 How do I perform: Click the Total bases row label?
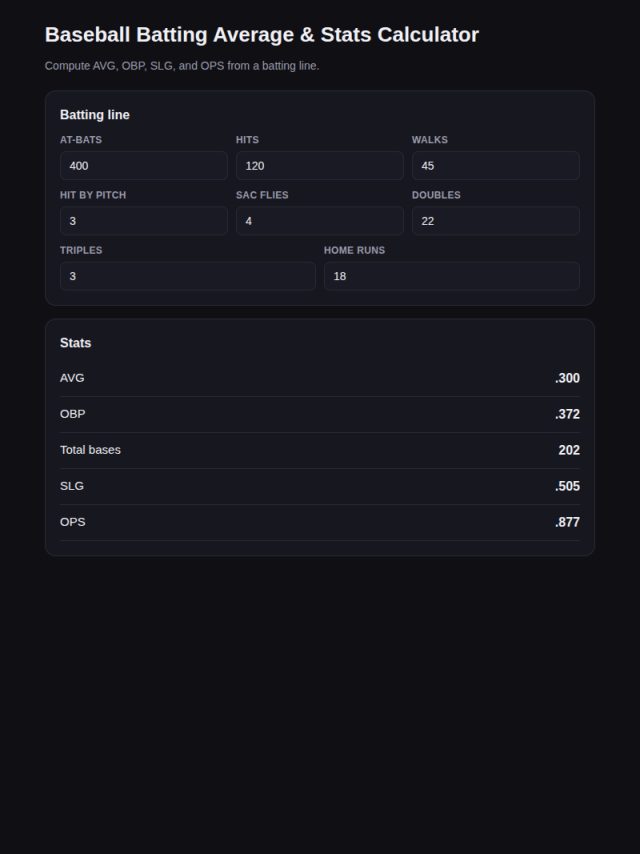[90, 450]
